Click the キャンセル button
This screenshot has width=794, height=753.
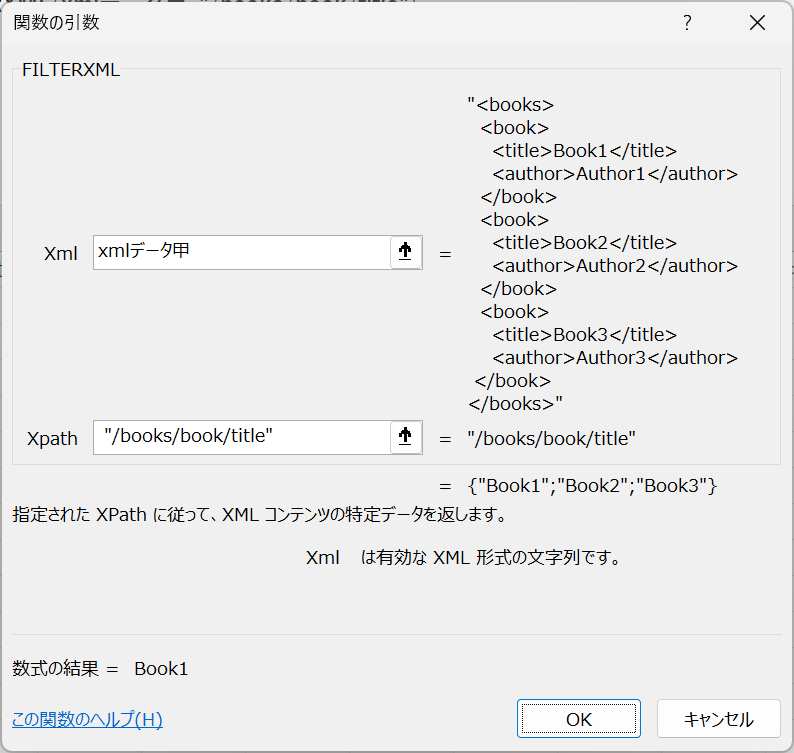(x=719, y=719)
